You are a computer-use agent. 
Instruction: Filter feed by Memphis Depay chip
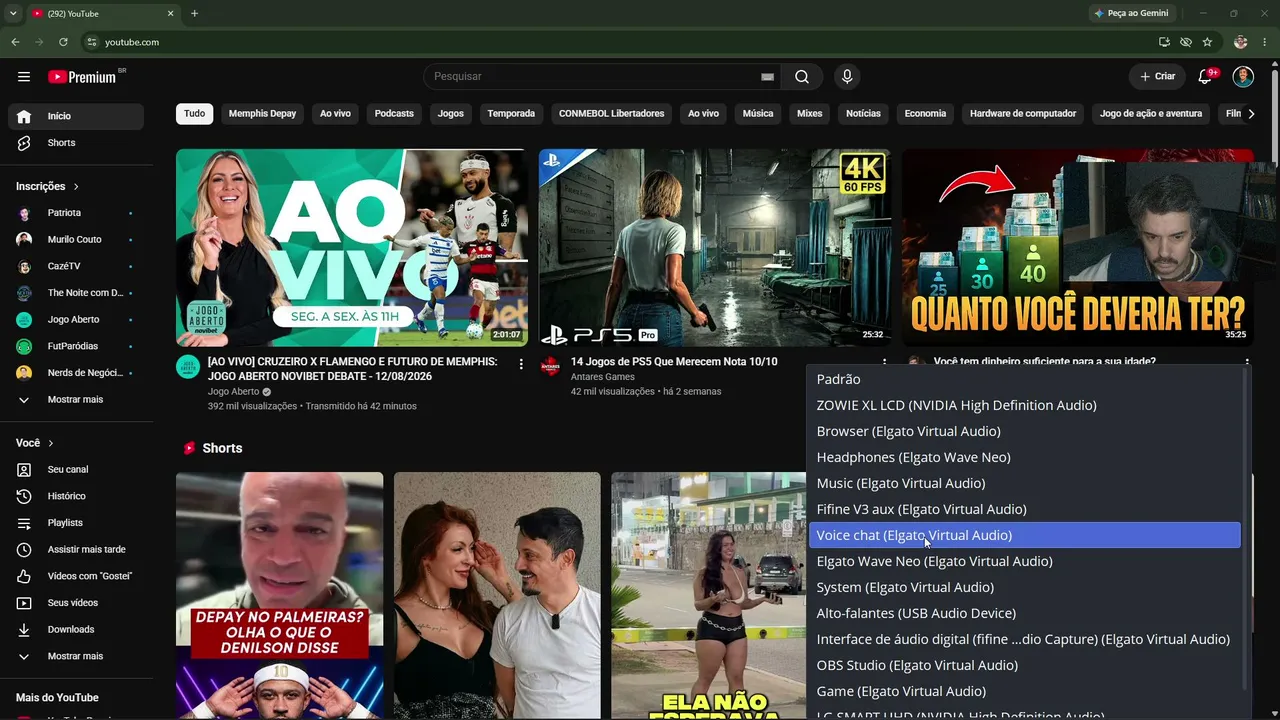(x=262, y=114)
